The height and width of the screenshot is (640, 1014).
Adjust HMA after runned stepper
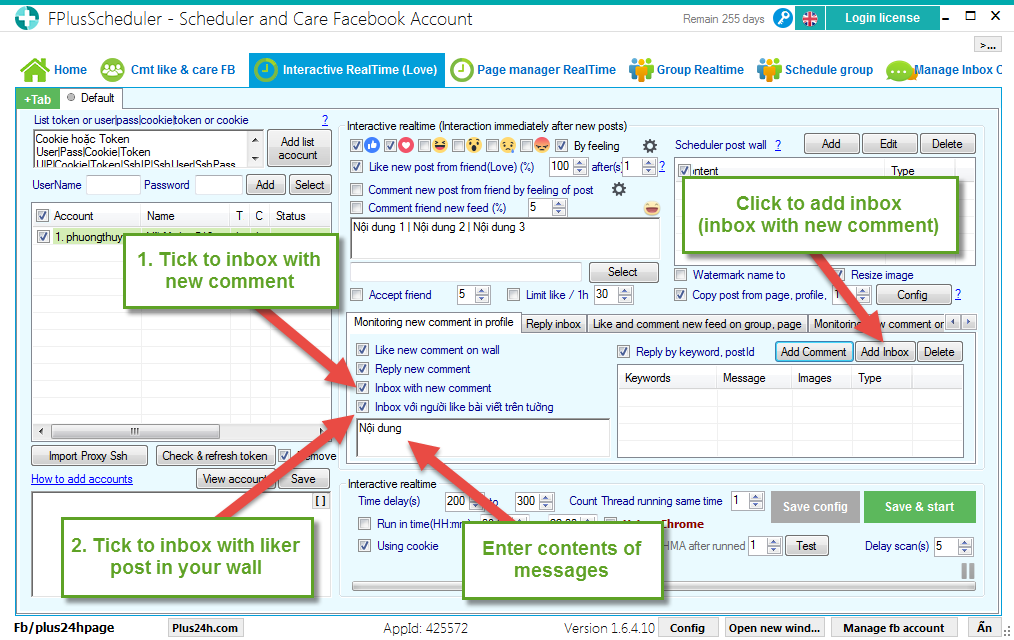coord(774,546)
